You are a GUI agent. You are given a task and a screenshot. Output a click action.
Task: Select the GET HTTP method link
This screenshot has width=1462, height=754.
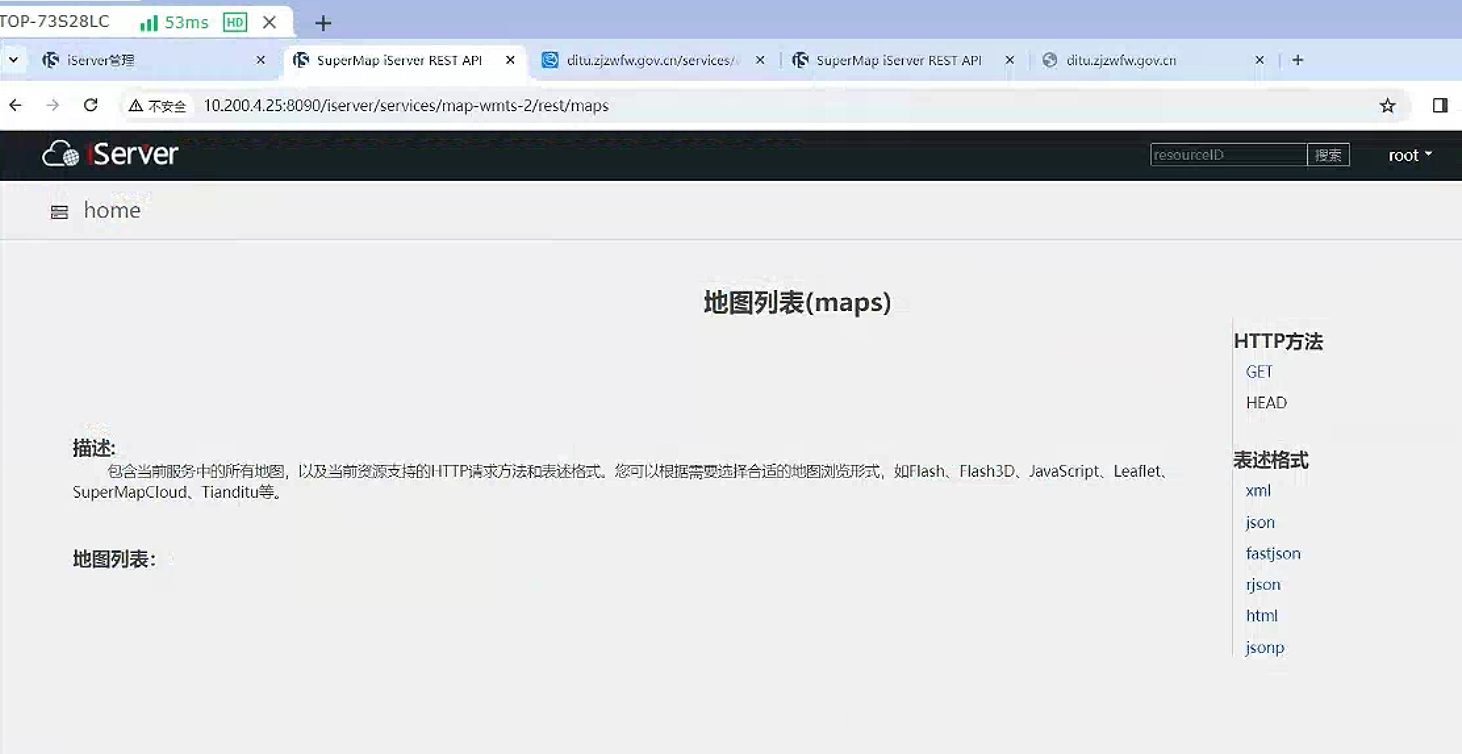(x=1259, y=371)
